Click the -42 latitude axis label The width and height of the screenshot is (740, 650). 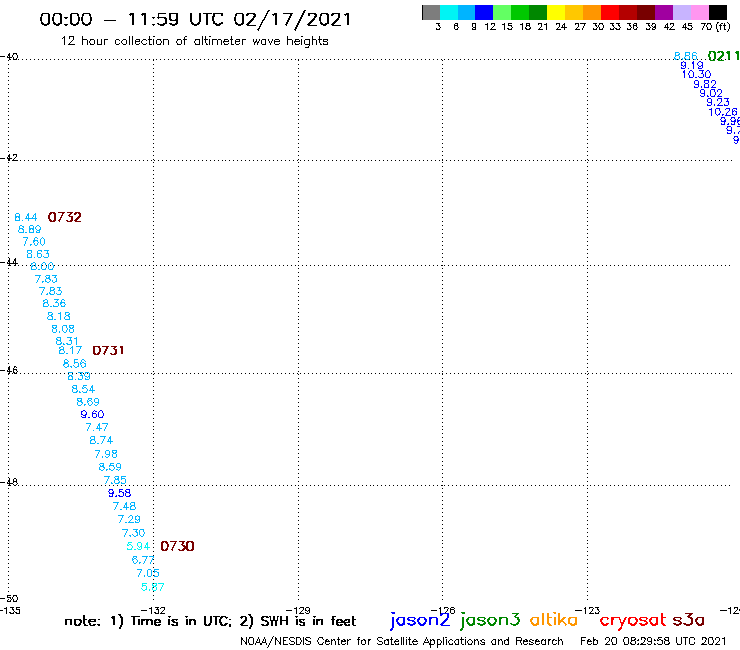coord(9,157)
